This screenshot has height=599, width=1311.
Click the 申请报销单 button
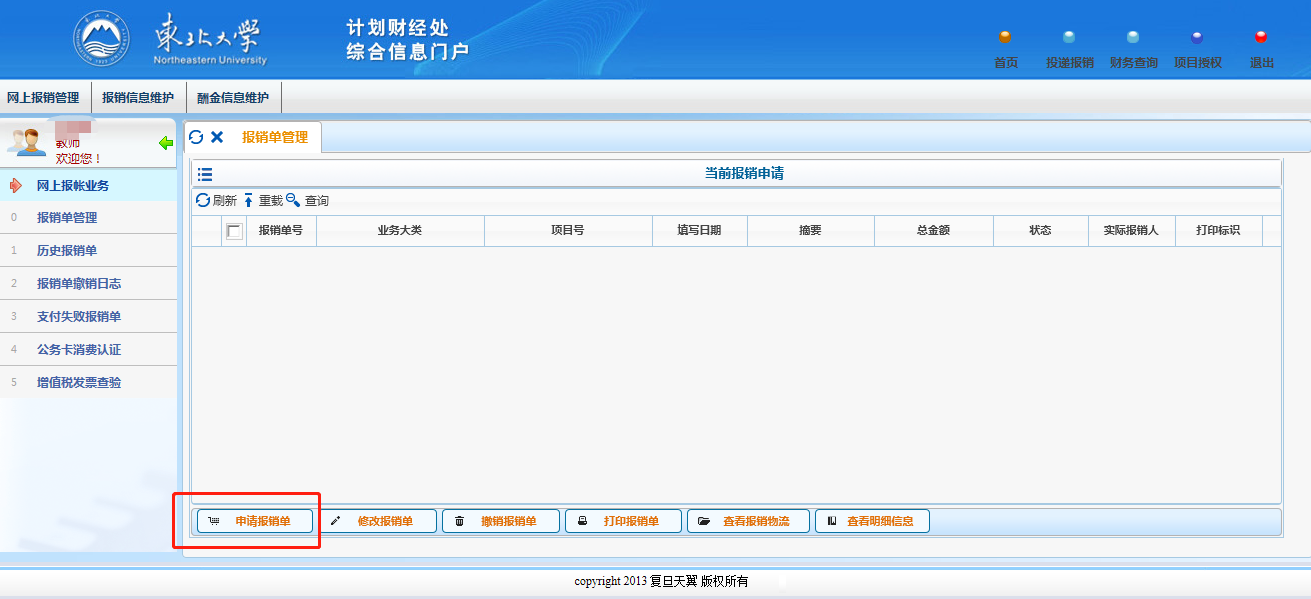point(255,521)
